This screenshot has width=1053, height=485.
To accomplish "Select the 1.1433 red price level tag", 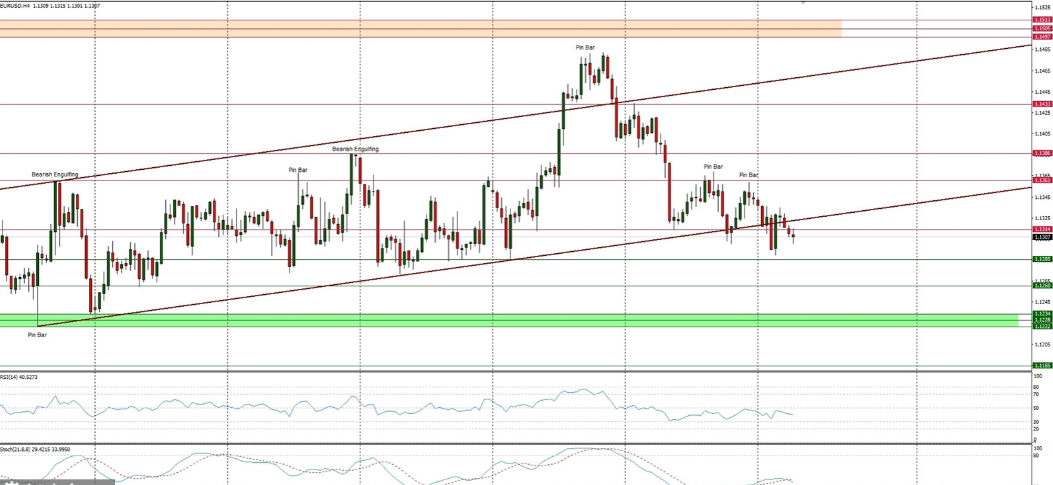I will (1041, 104).
